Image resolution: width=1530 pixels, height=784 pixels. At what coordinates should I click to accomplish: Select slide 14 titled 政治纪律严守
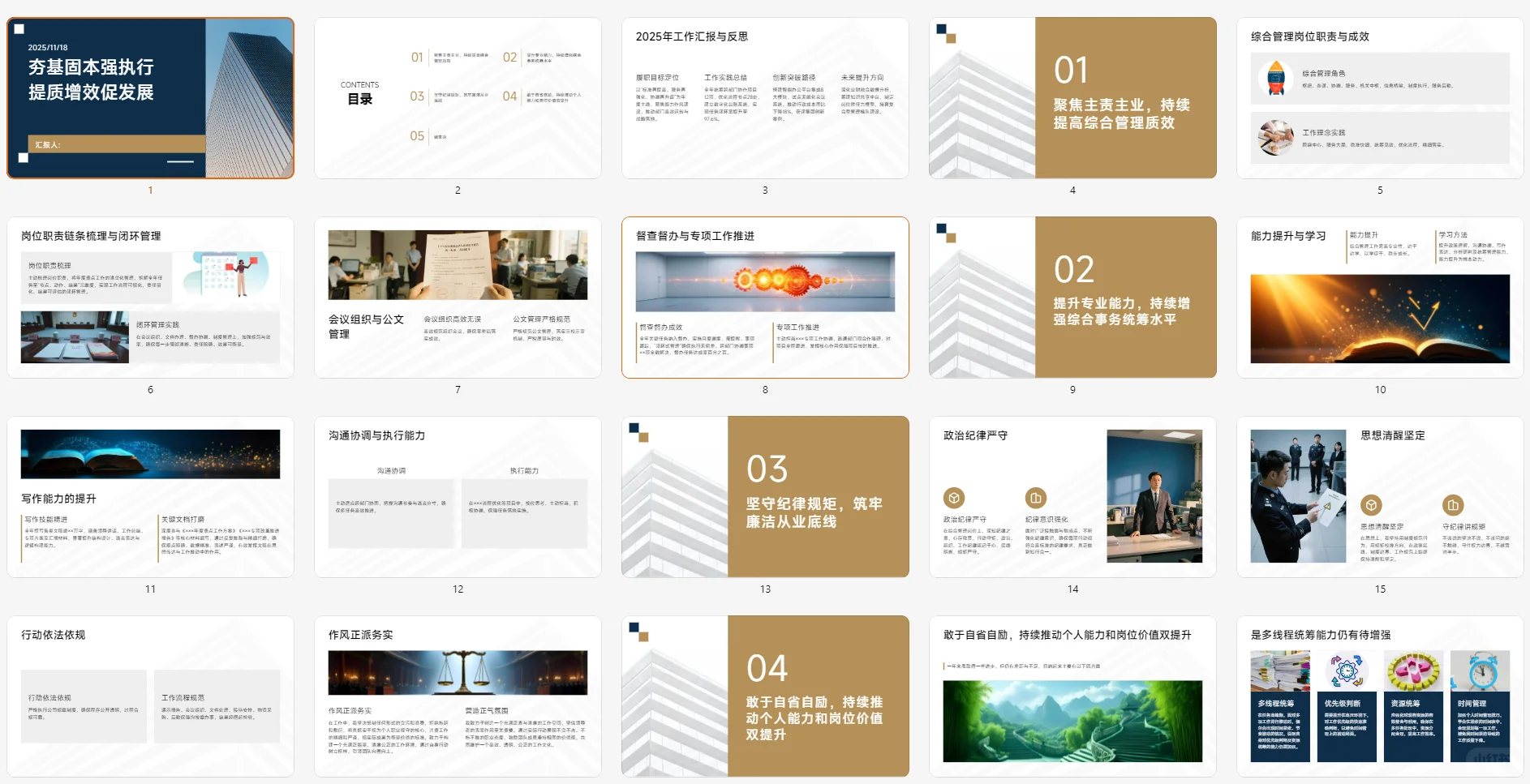point(1072,497)
